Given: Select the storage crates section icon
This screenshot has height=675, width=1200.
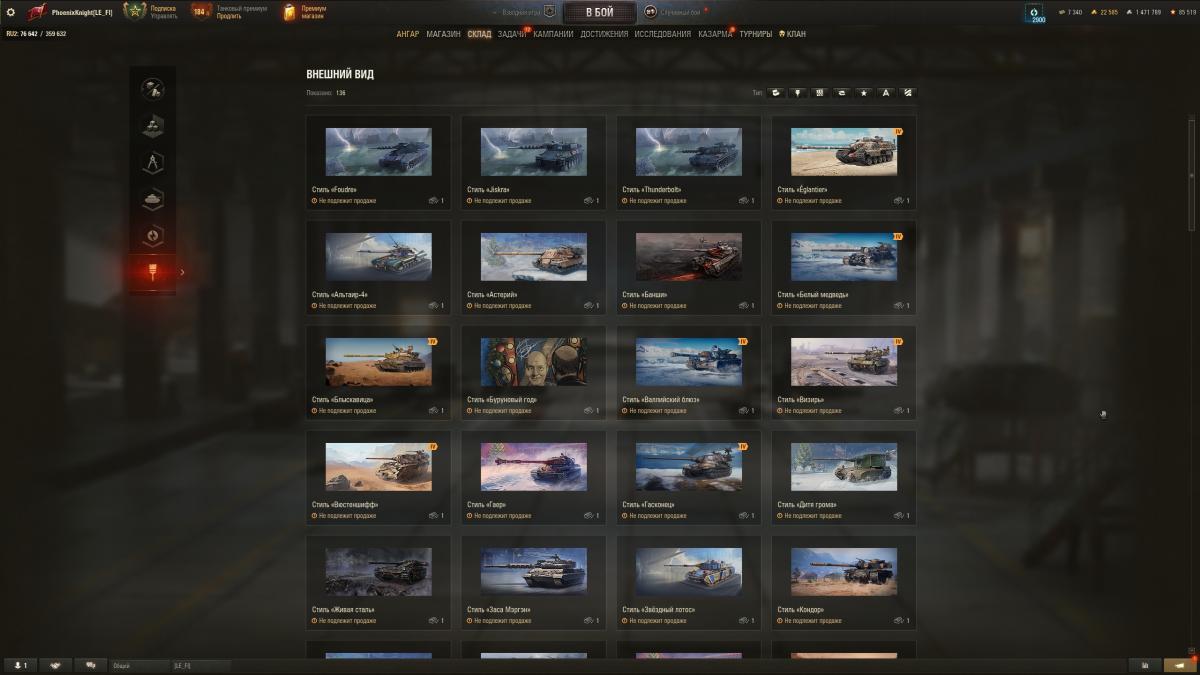Looking at the screenshot, I should click(x=152, y=126).
